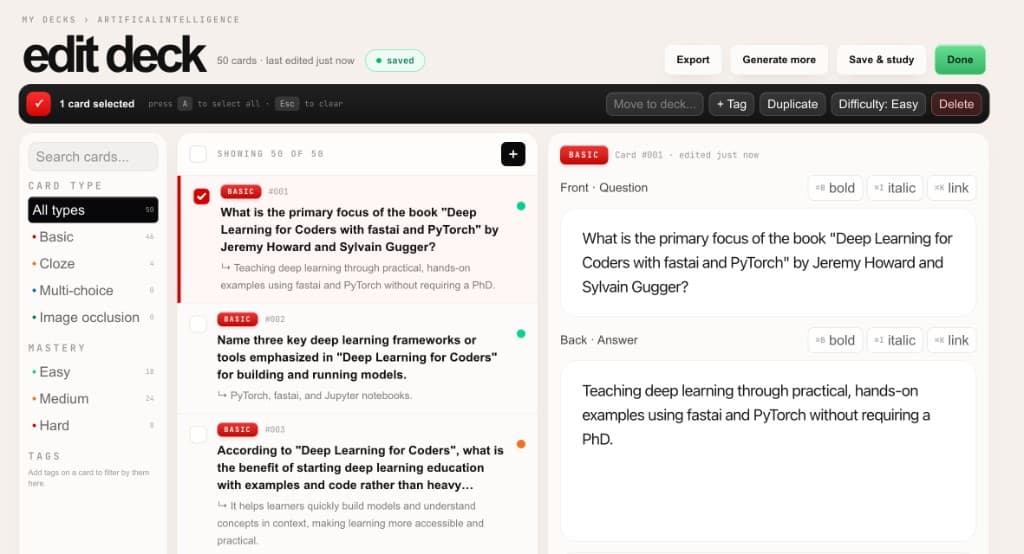Click the 'saved' status badge

coord(395,60)
